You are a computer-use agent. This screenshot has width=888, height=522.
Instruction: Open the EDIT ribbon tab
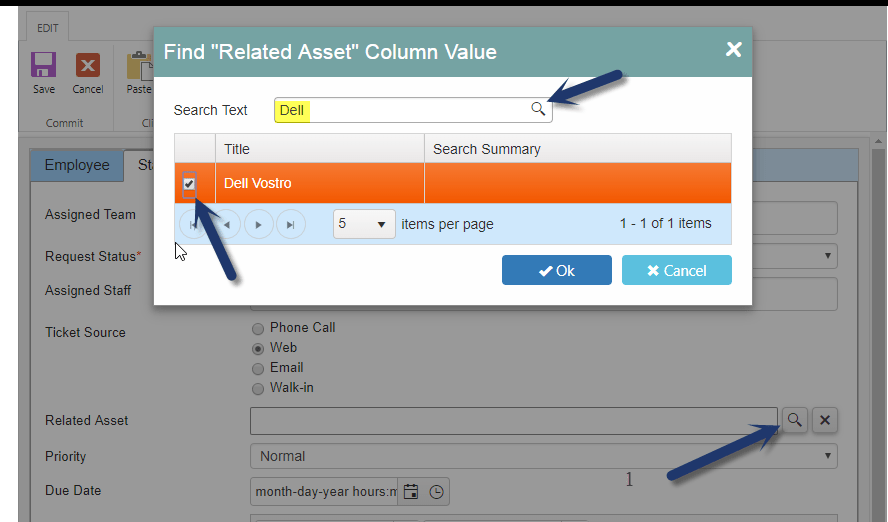[x=48, y=28]
